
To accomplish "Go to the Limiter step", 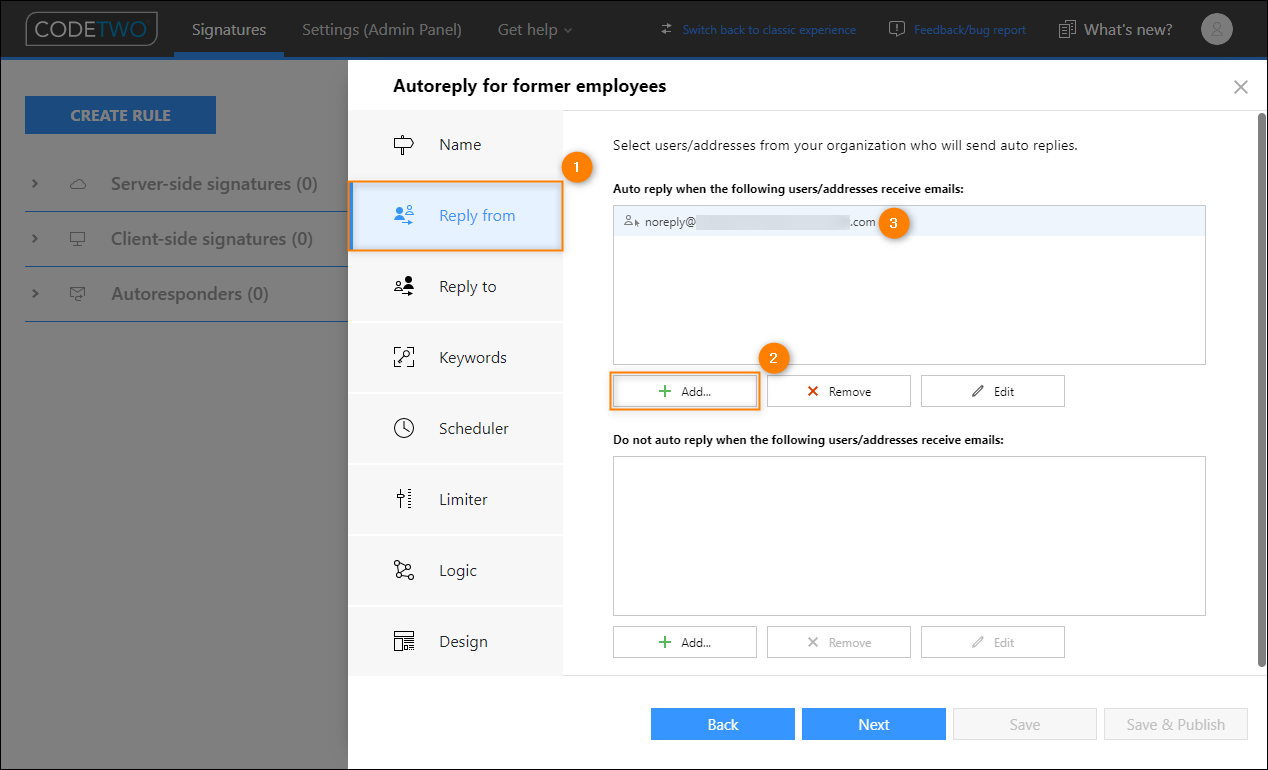I will (x=455, y=500).
